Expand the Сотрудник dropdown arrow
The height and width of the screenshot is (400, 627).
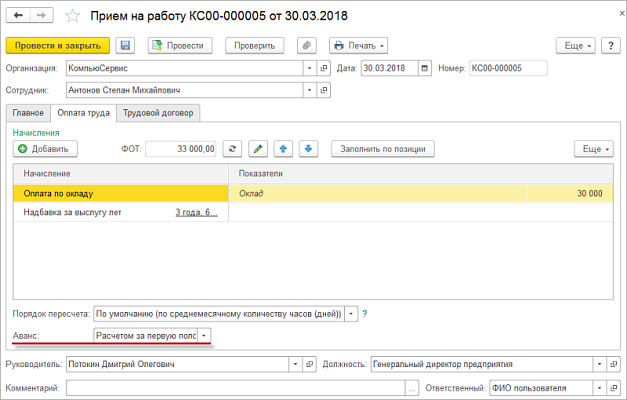[x=308, y=90]
